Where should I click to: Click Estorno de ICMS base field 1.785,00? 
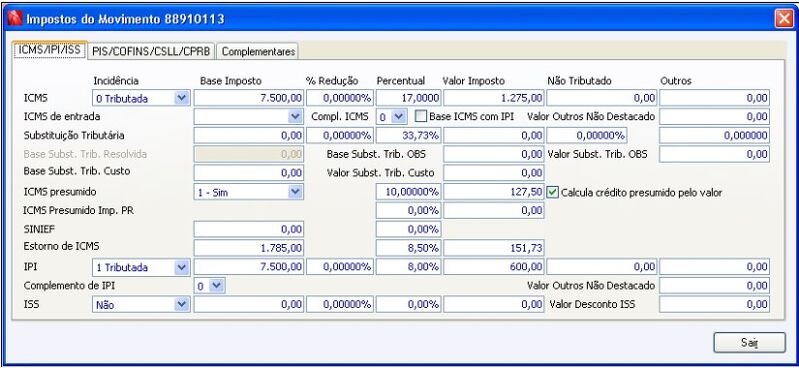249,248
